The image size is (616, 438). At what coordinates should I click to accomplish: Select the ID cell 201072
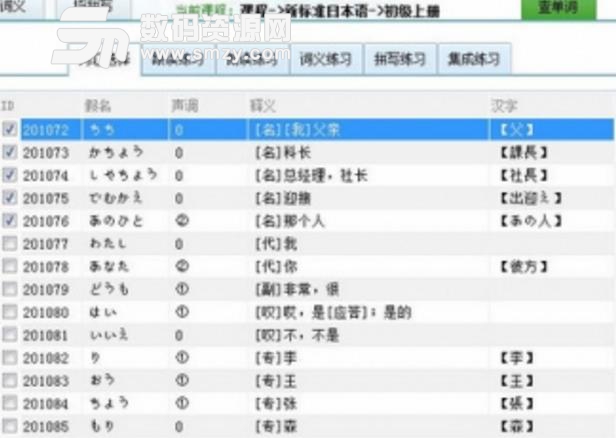coord(46,130)
